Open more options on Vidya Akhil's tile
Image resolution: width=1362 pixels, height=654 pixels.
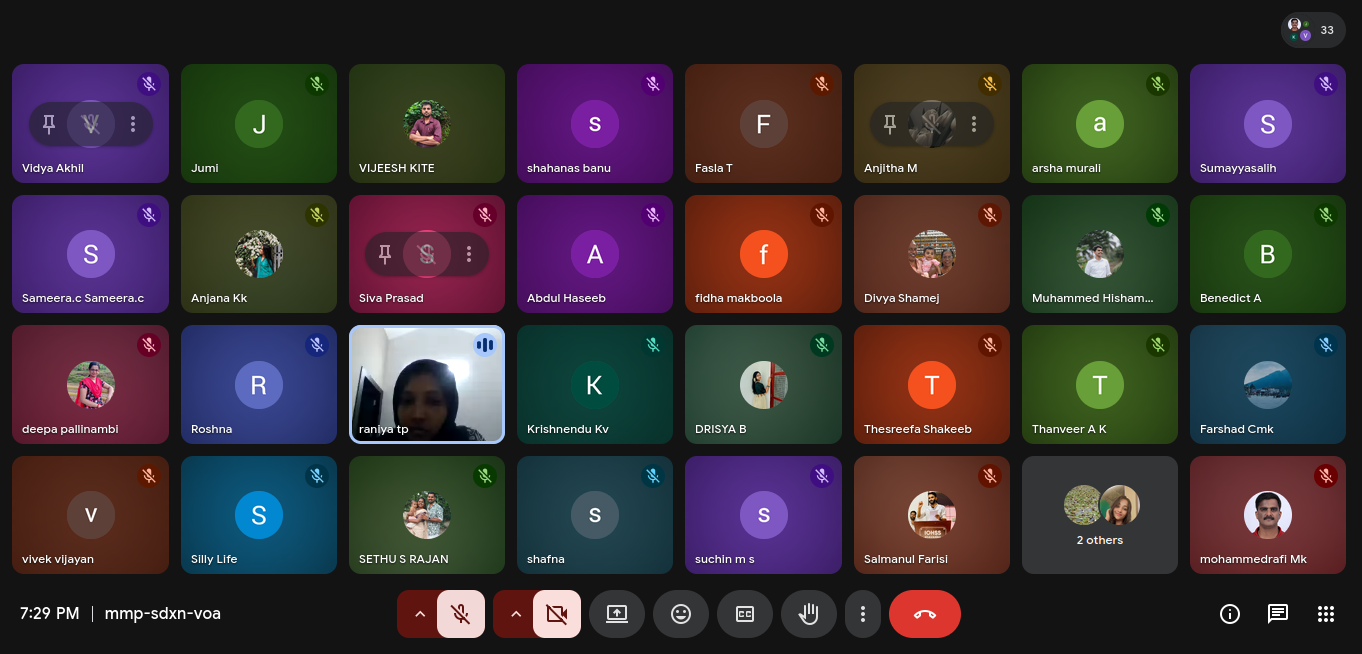tap(133, 124)
